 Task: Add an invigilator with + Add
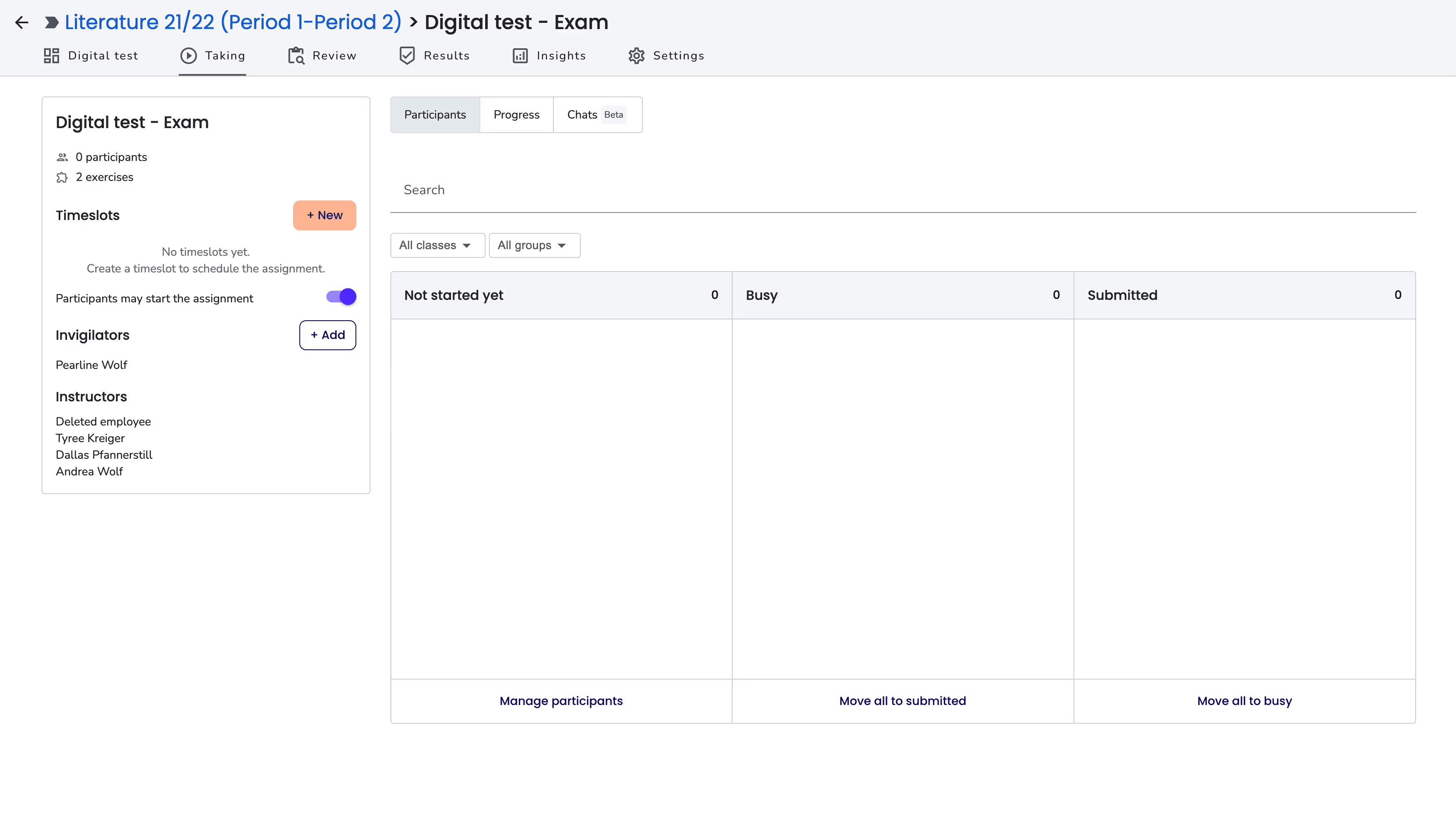point(328,335)
